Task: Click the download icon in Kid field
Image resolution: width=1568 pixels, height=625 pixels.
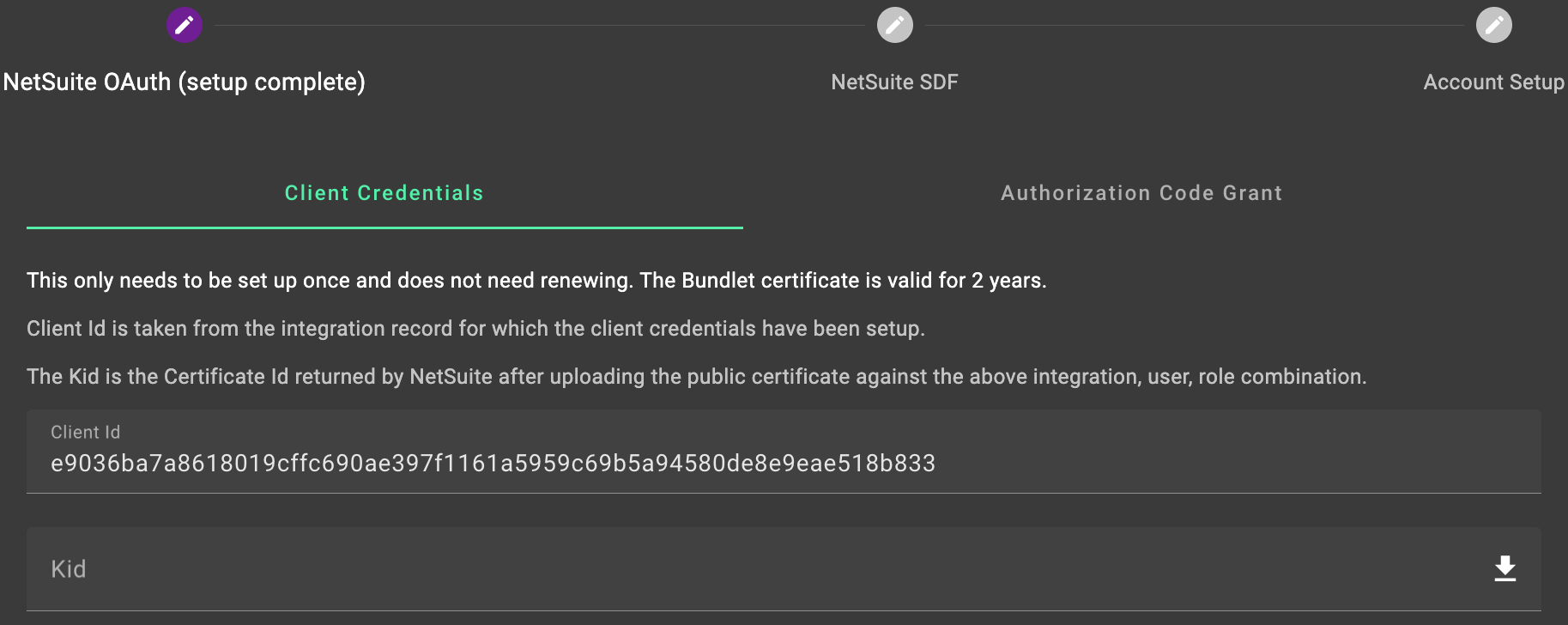Action: [1504, 568]
